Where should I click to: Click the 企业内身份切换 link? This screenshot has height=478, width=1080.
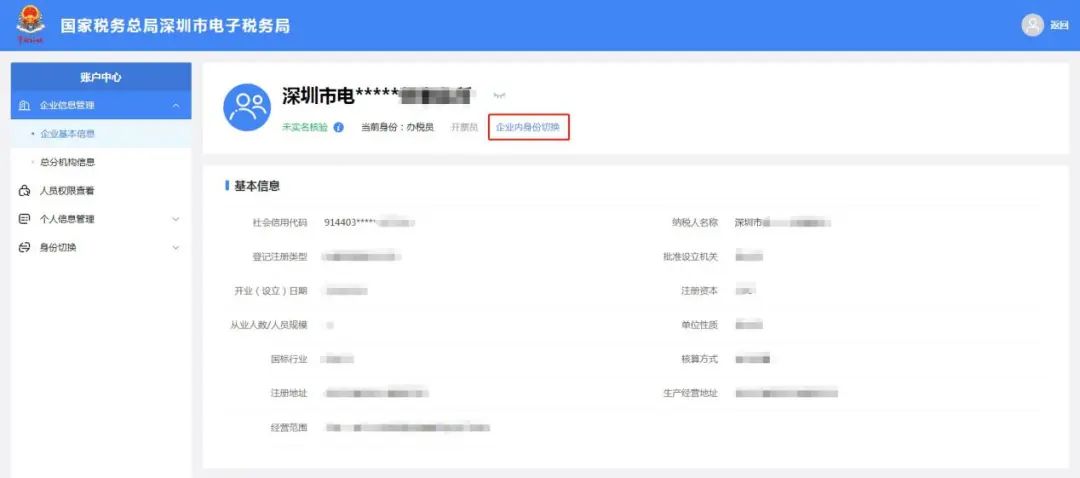coord(528,128)
